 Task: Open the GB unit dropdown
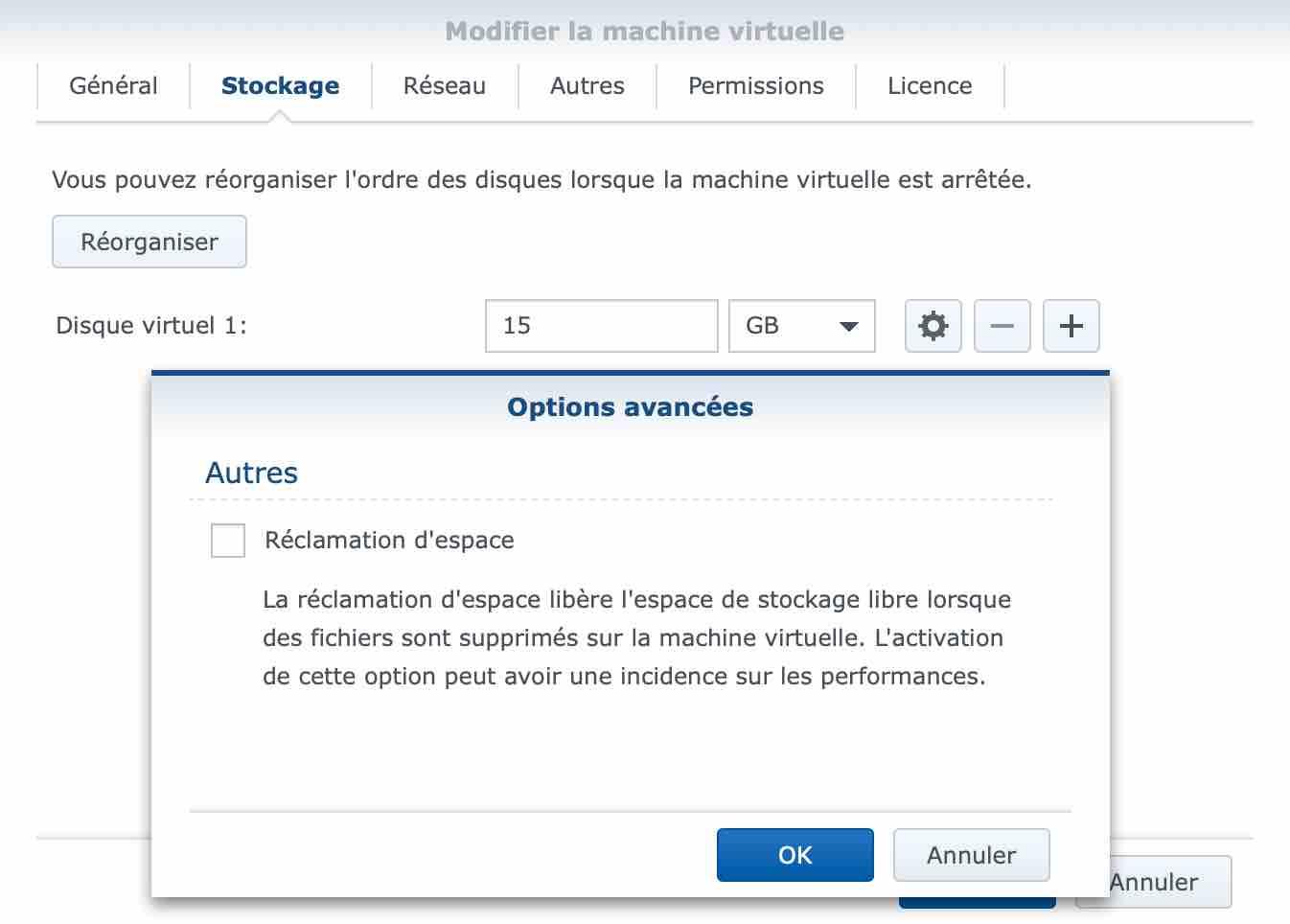pyautogui.click(x=801, y=326)
